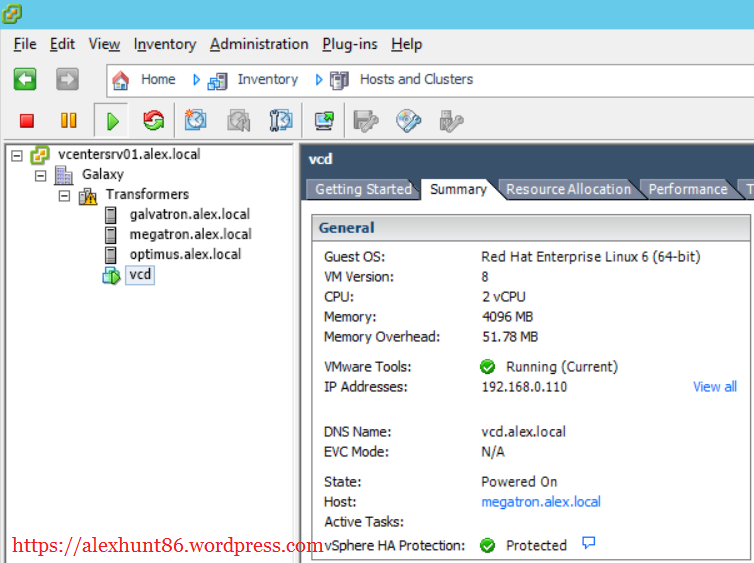Expand the Inventory breadcrumb arrow
754x563 pixels.
coord(196,80)
